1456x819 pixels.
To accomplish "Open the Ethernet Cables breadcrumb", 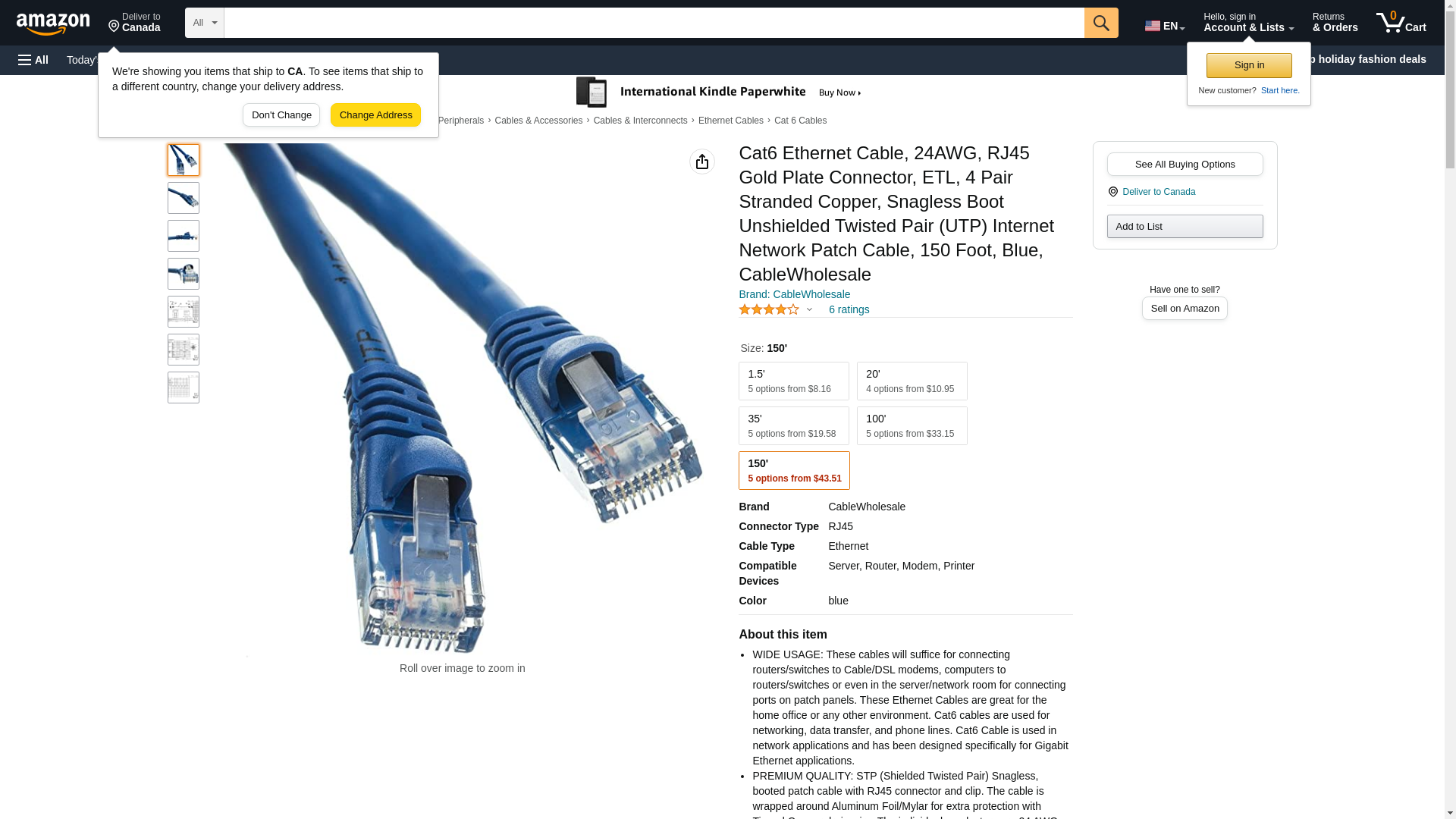I will (731, 121).
